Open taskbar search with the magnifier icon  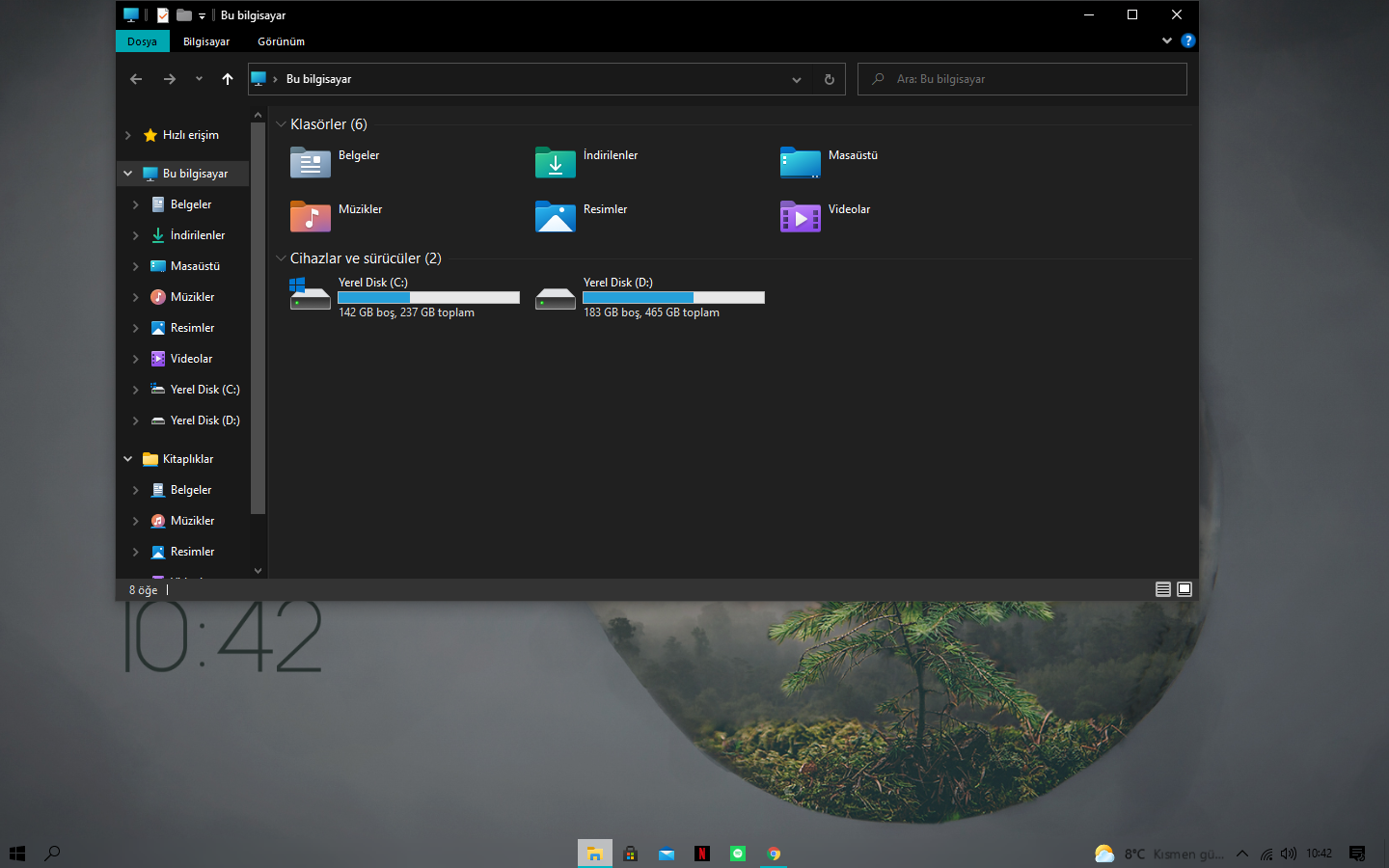53,854
